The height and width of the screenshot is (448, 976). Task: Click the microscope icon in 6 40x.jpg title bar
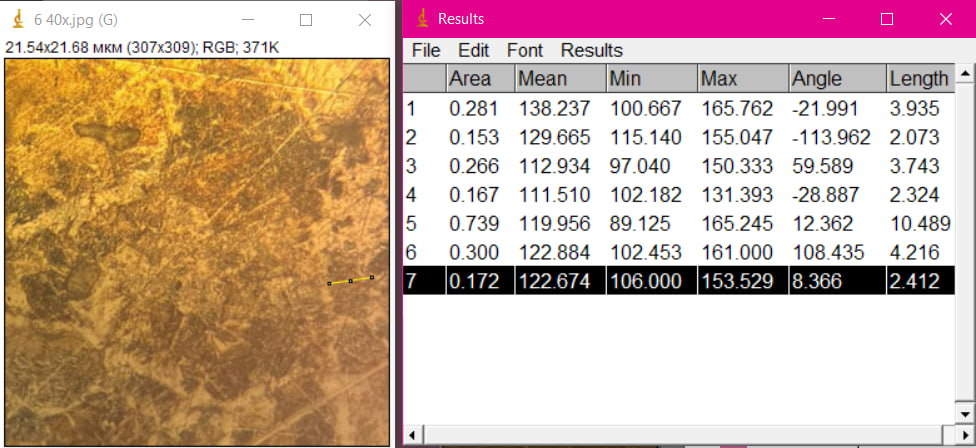[x=19, y=19]
